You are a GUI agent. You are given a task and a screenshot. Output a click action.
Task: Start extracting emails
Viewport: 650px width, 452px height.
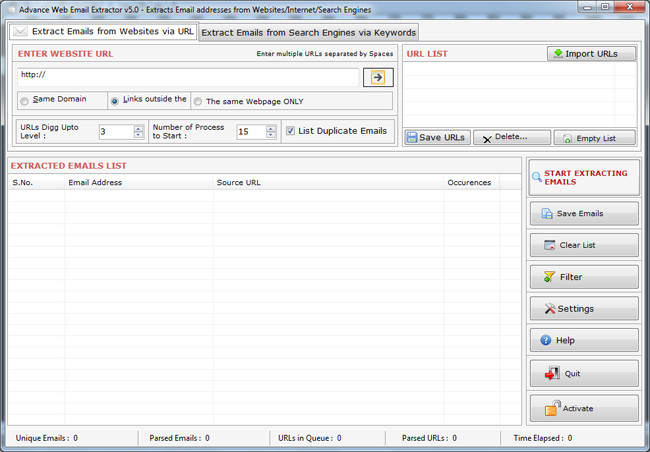pos(584,177)
